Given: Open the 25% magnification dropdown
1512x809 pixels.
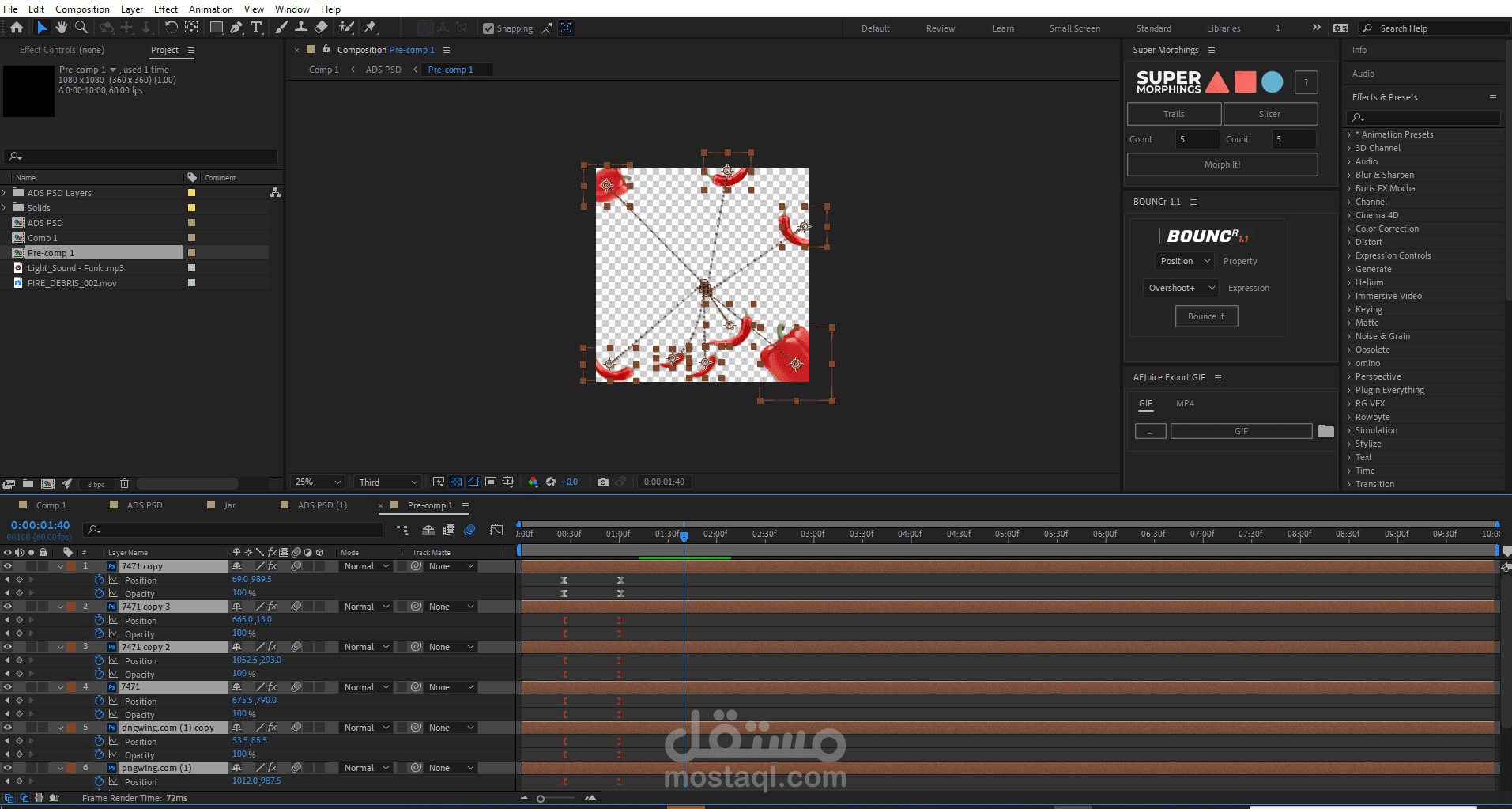Looking at the screenshot, I should tap(318, 482).
